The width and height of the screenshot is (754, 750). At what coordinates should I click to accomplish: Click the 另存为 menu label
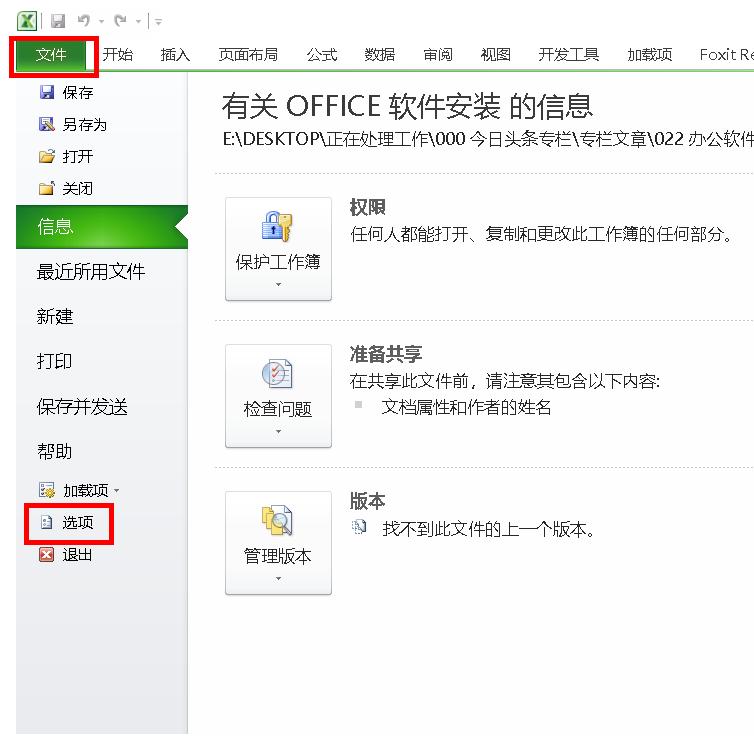coord(85,125)
